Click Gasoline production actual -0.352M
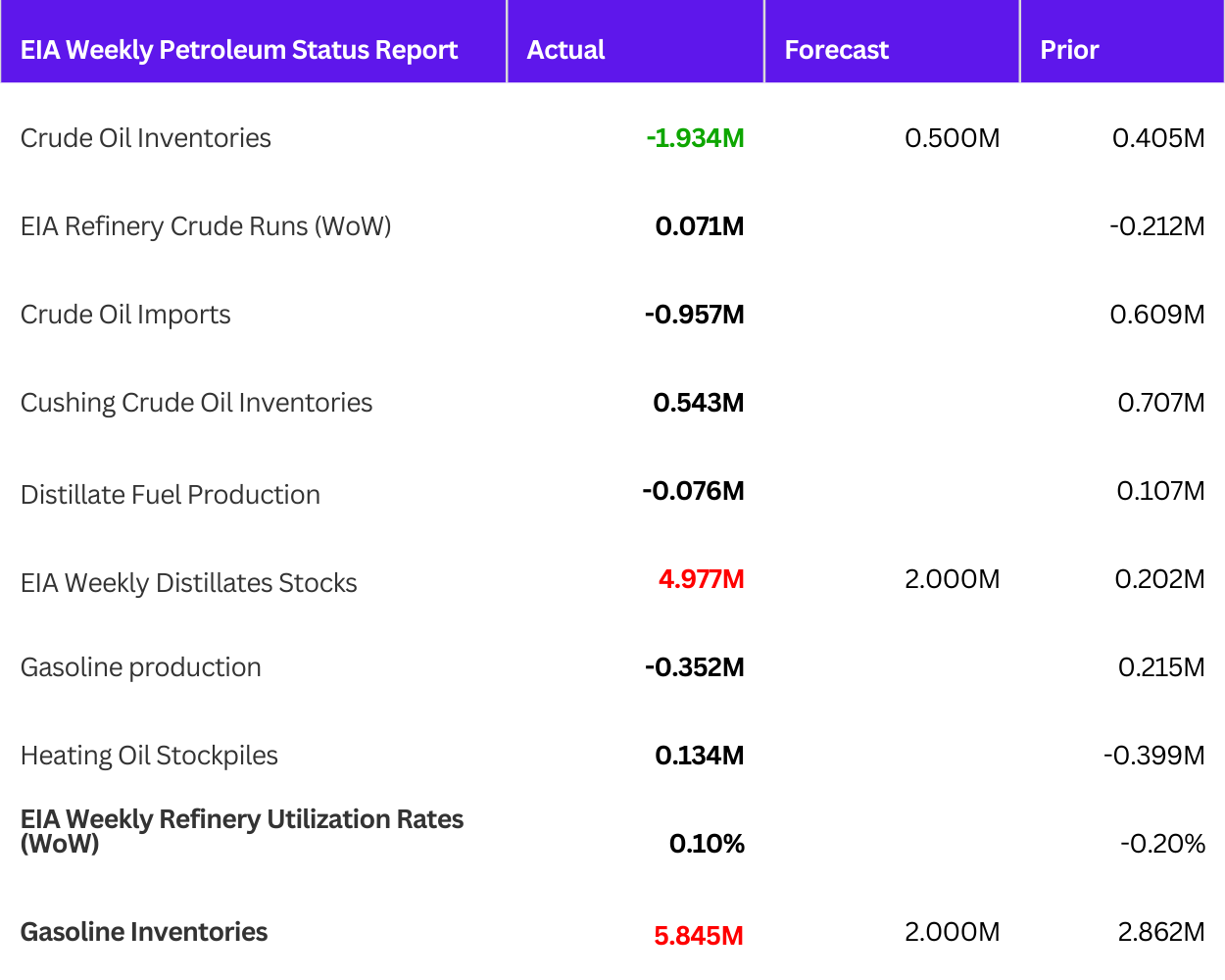 tap(695, 667)
